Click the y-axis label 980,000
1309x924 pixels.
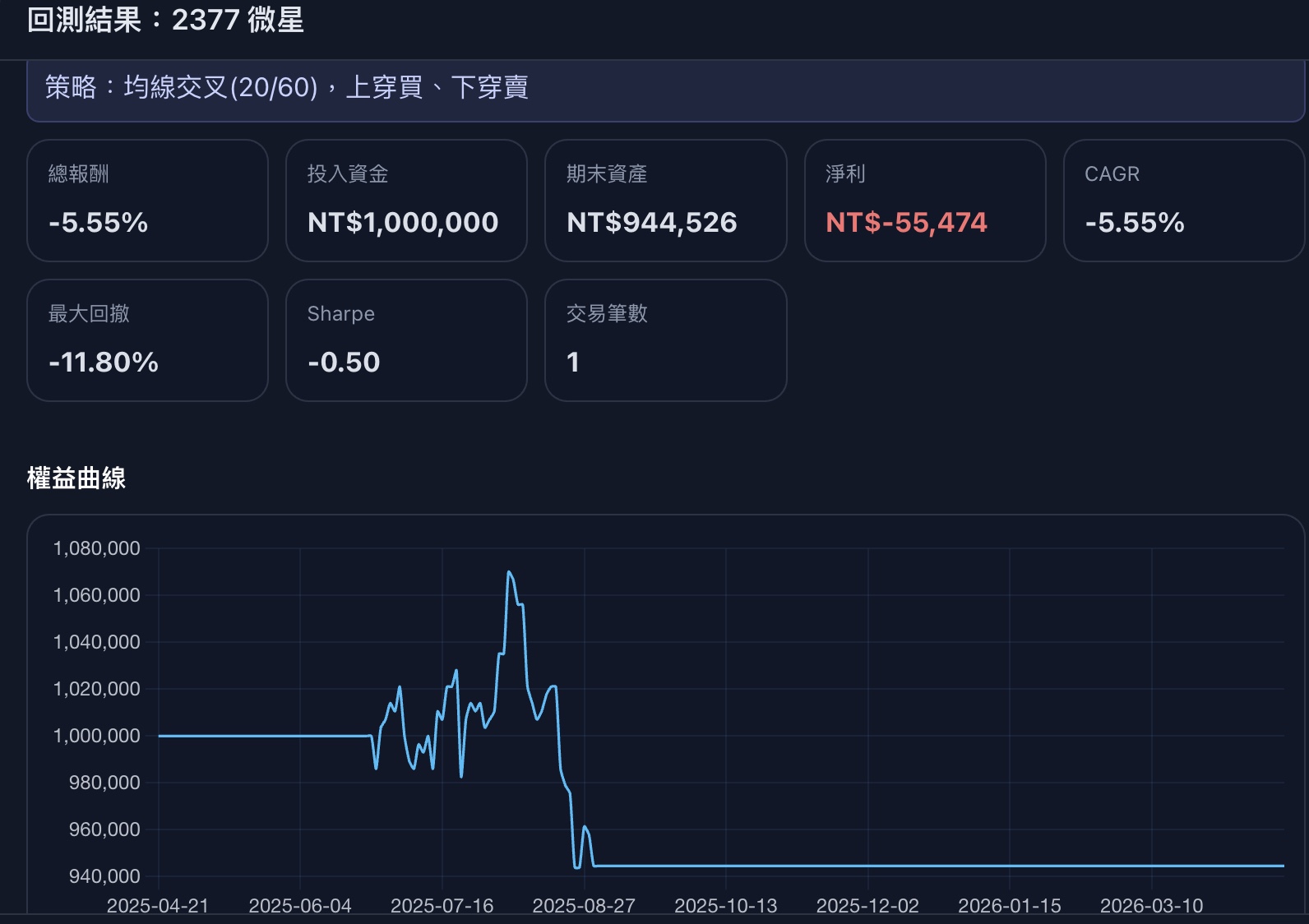point(104,783)
